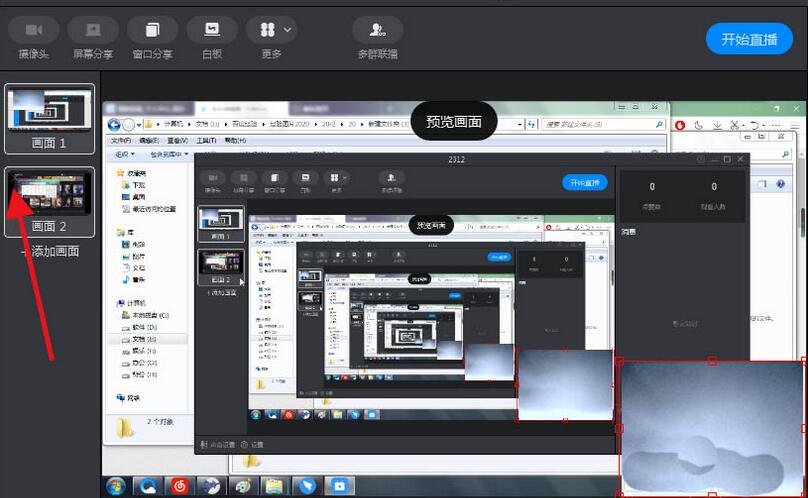Image resolution: width=808 pixels, height=498 pixels.
Task: Select the red-bordered camera overlay in preview
Action: pos(710,428)
